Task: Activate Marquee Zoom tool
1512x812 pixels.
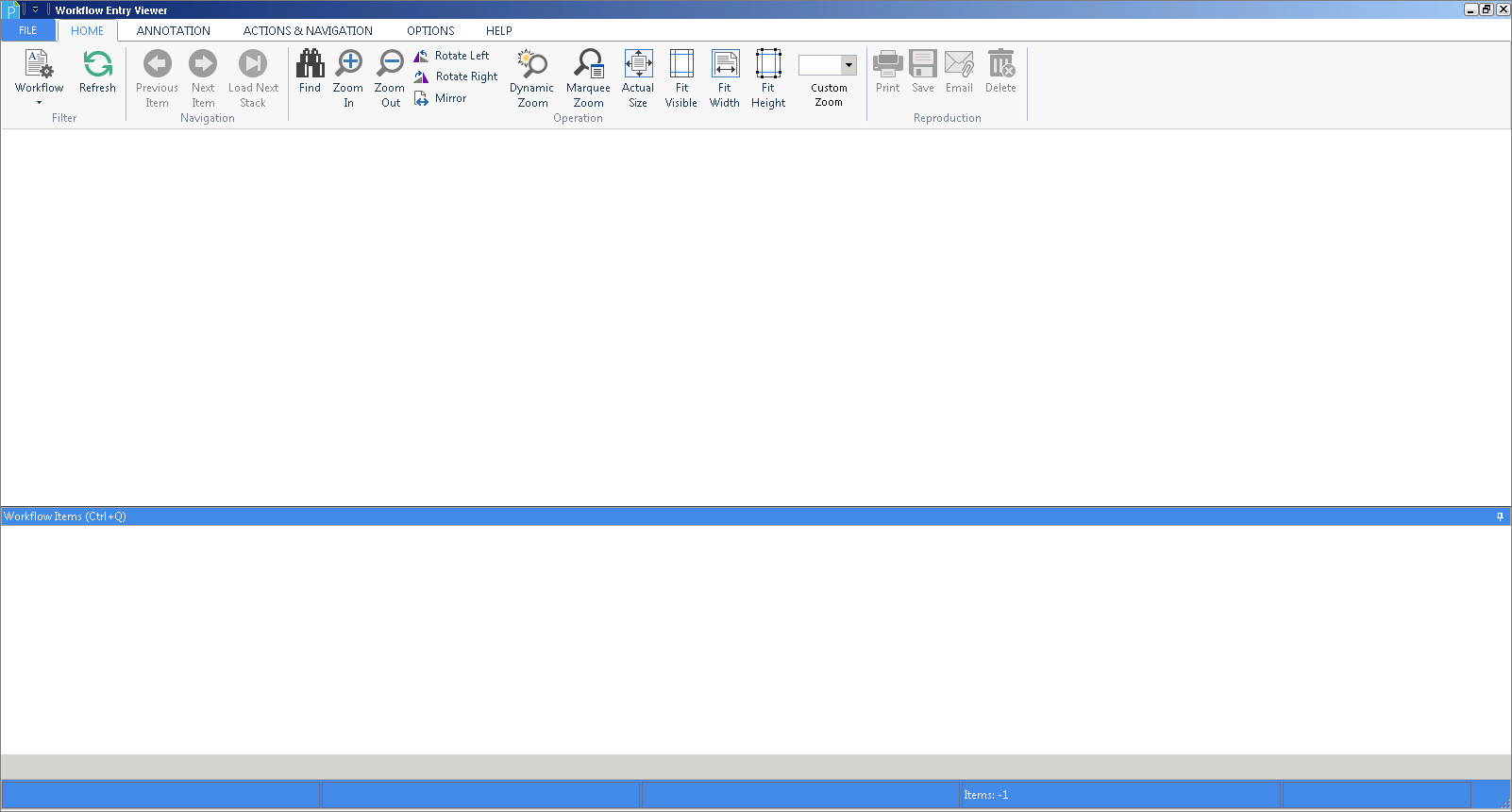Action: pos(588,78)
